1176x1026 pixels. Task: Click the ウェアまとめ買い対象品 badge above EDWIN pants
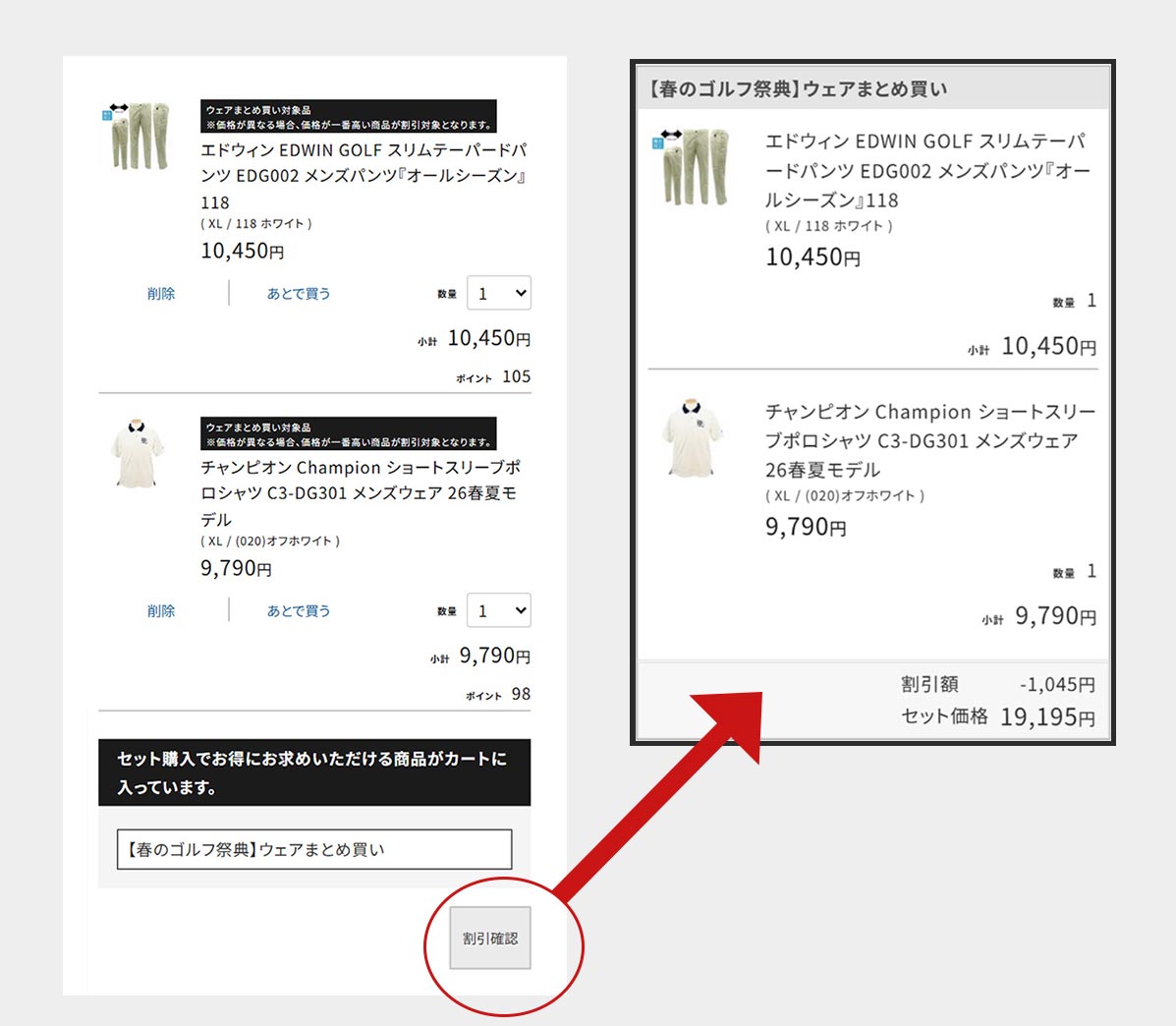click(x=348, y=117)
